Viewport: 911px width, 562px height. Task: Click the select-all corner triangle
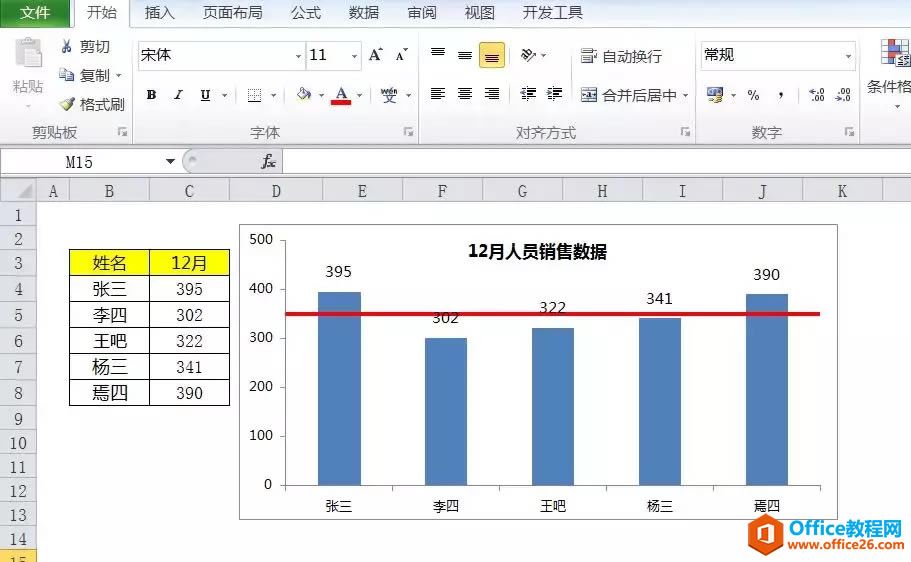pyautogui.click(x=18, y=191)
